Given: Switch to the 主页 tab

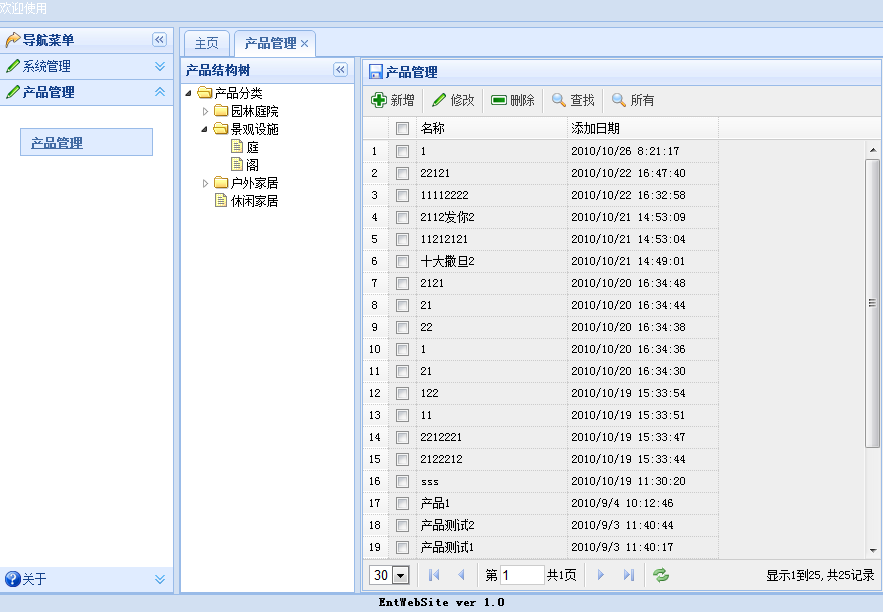Looking at the screenshot, I should coord(207,43).
